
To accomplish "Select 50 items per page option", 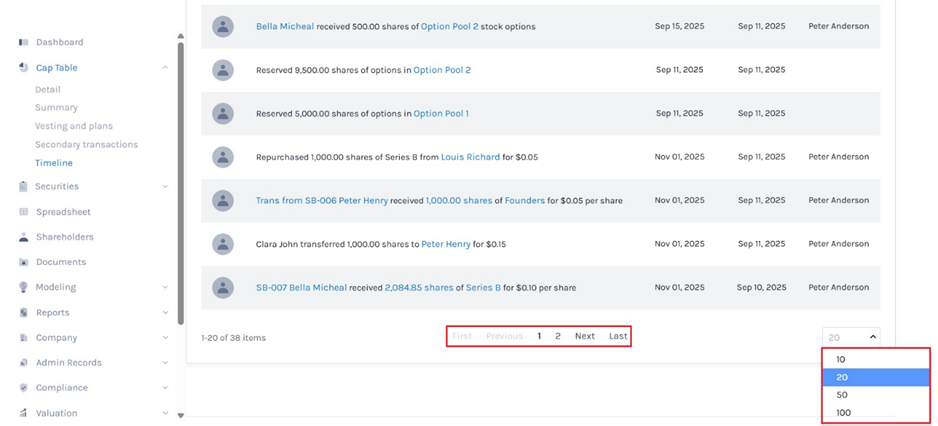I will pos(842,395).
